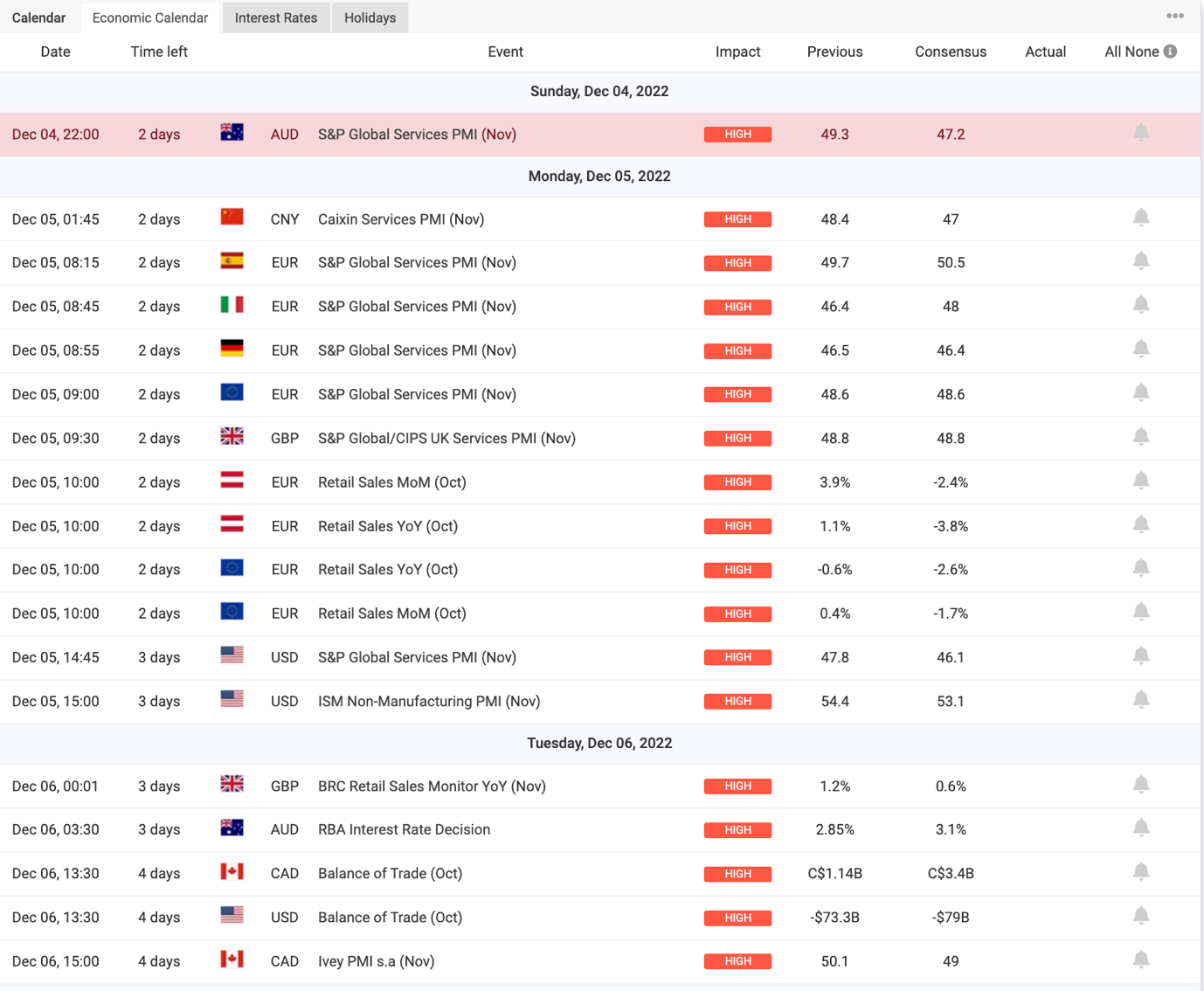
Task: Set alert bell for USD S&P Global Services PMI
Action: 1141,656
